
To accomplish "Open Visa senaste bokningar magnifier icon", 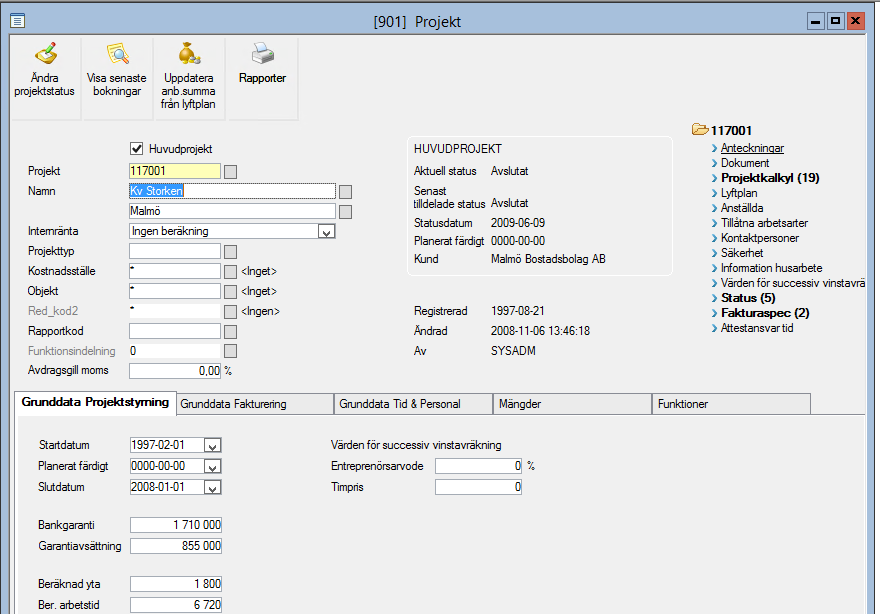I will 118,54.
